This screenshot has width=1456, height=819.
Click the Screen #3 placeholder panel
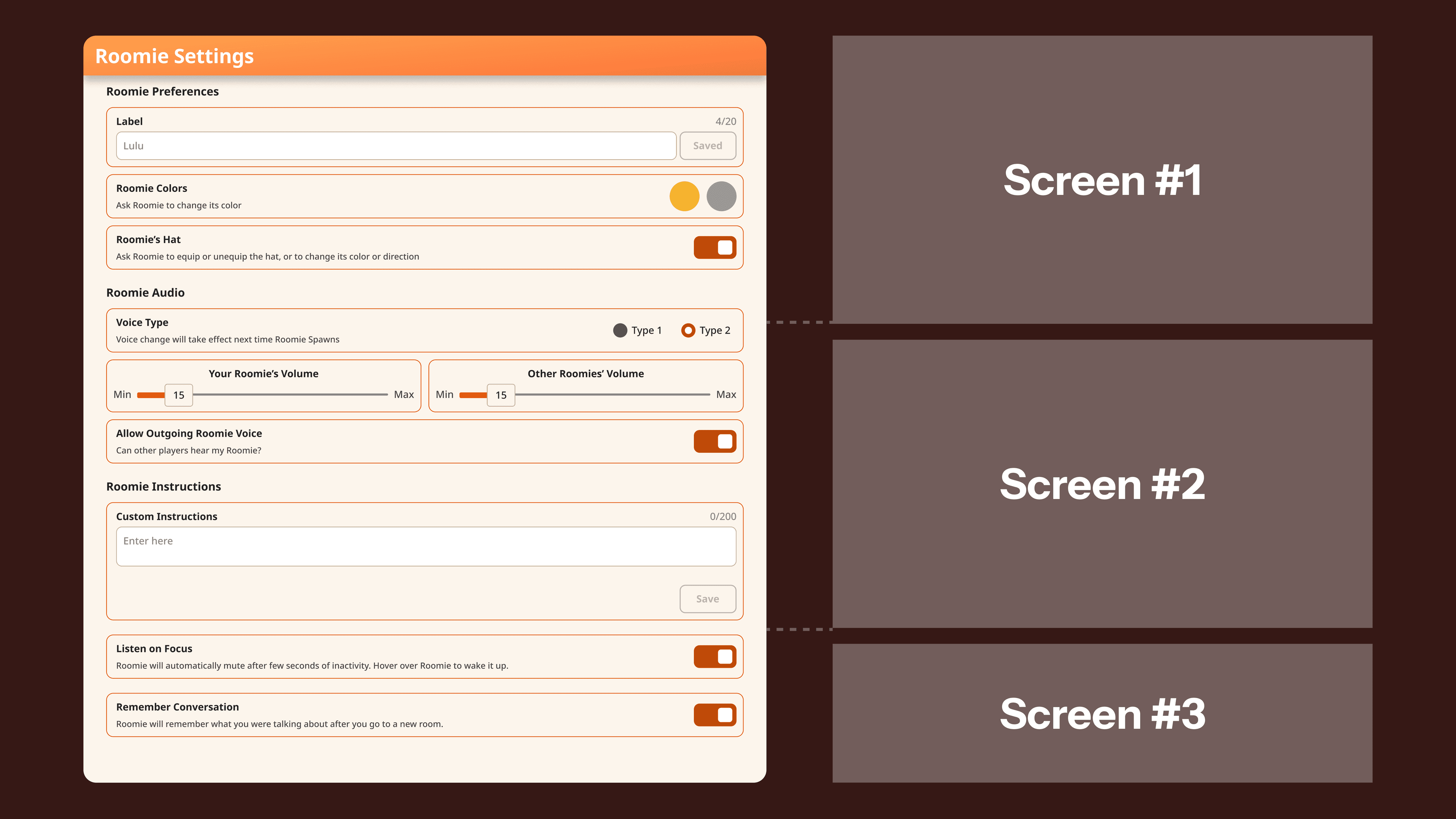(x=1102, y=713)
